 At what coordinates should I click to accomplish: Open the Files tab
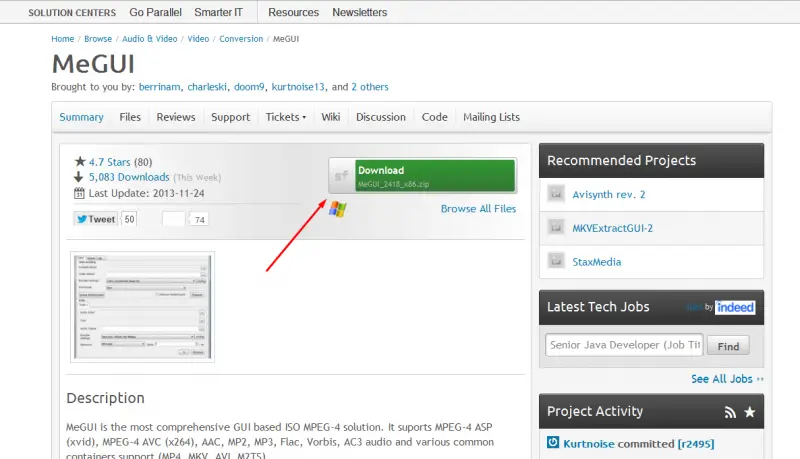[x=130, y=117]
